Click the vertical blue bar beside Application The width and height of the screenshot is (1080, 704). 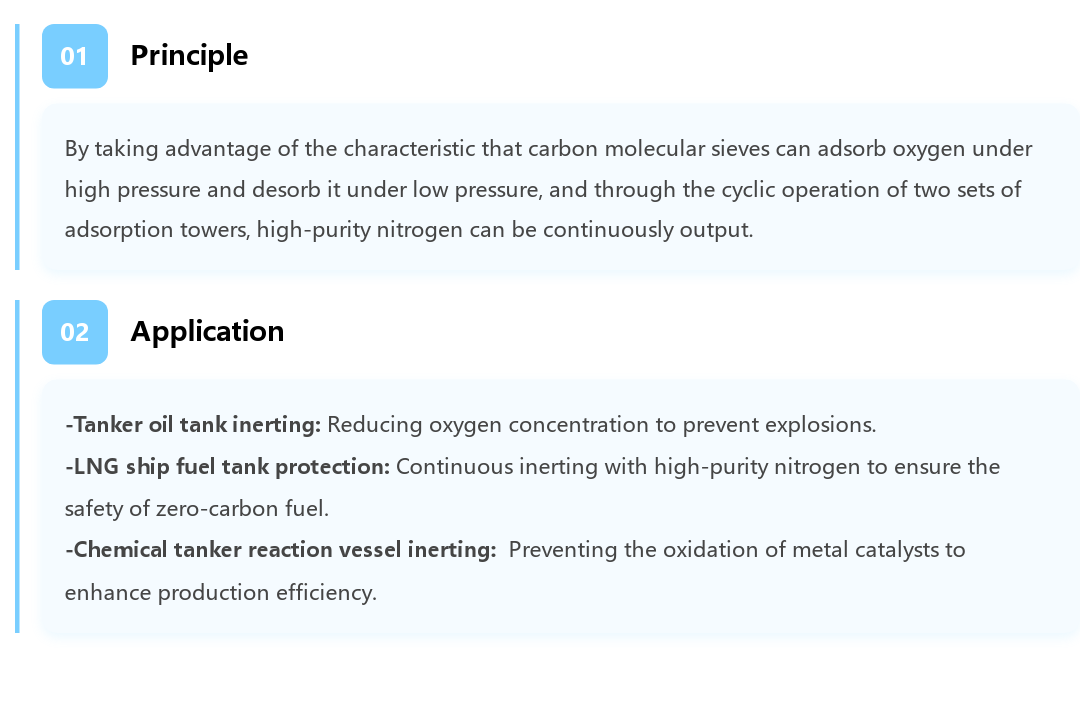pyautogui.click(x=17, y=466)
